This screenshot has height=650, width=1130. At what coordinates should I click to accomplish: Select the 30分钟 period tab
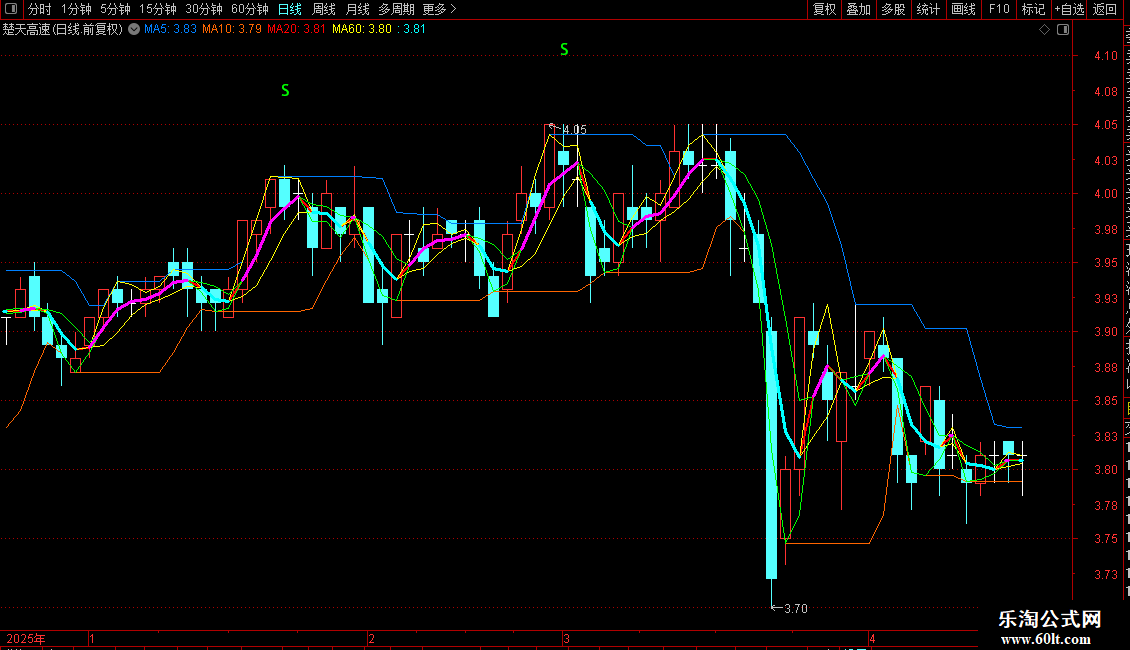(204, 9)
